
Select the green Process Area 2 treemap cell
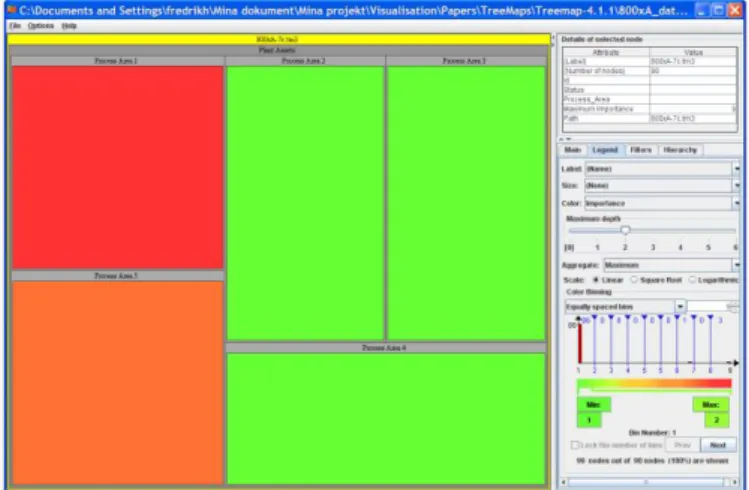(305, 203)
